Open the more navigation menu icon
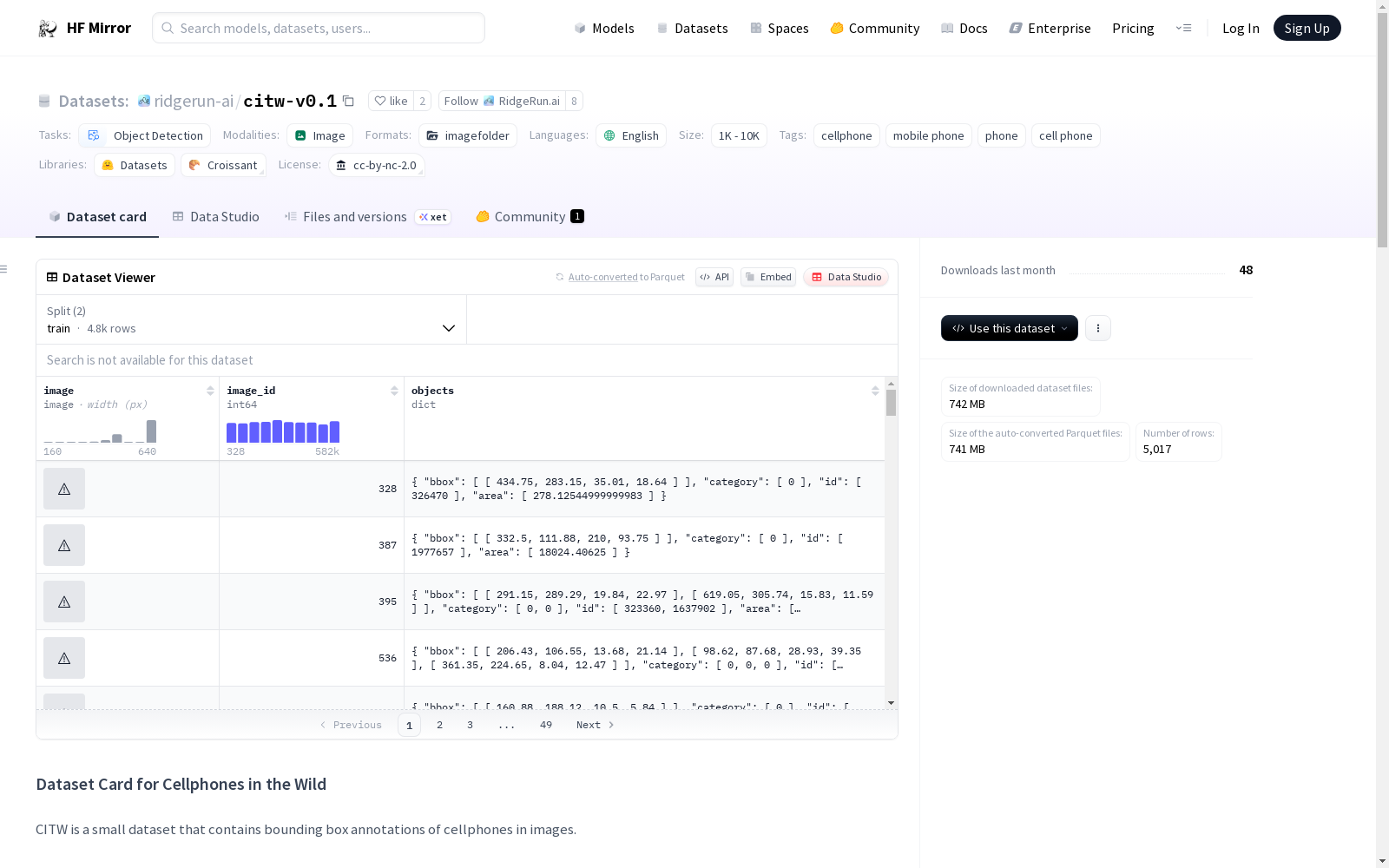This screenshot has height=868, width=1389. point(1183,28)
